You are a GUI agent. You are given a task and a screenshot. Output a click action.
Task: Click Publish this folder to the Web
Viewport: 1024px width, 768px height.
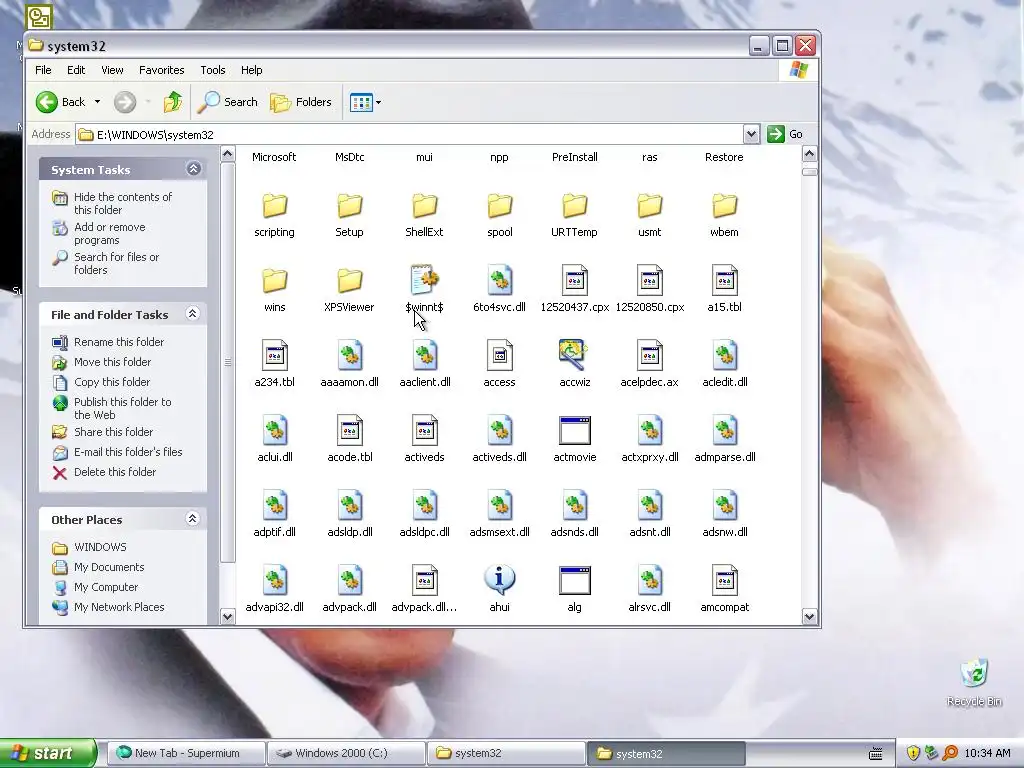(123, 408)
